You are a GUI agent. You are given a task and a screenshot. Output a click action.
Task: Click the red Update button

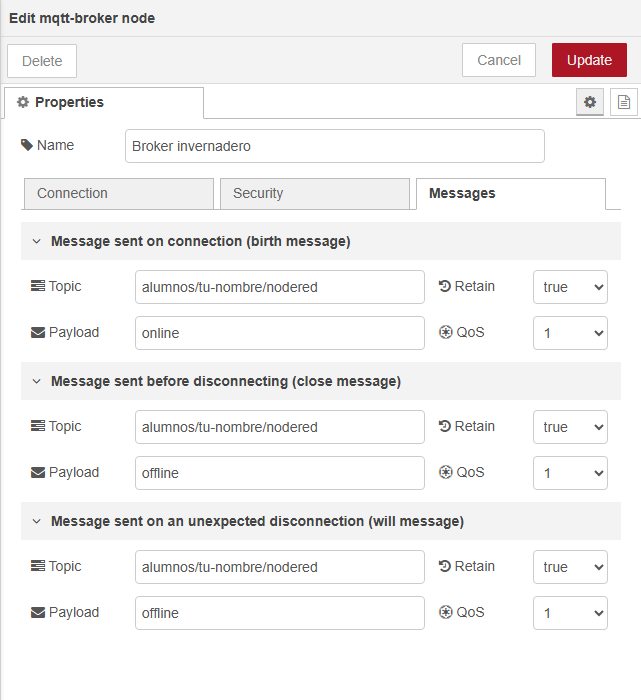[589, 60]
